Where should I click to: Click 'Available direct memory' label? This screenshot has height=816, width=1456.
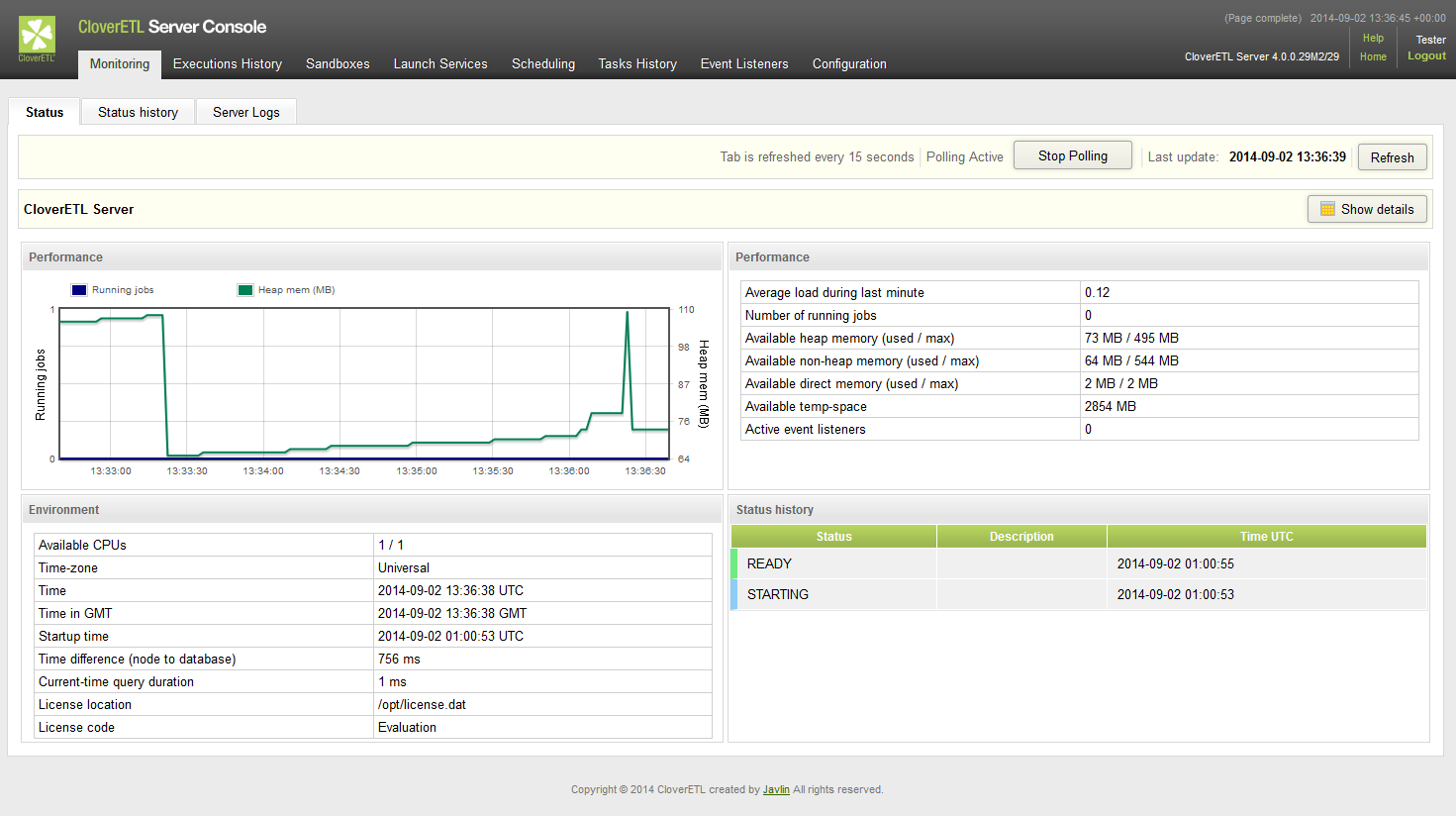click(x=851, y=383)
